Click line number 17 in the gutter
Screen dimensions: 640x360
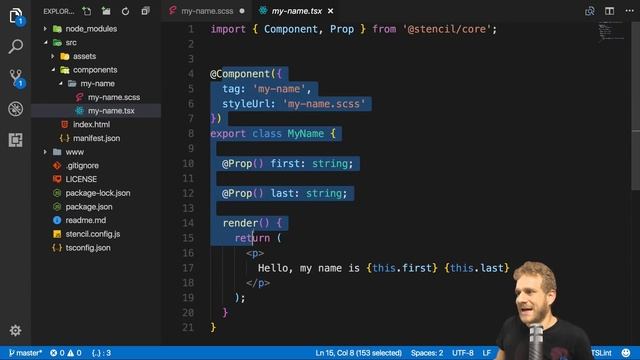(x=188, y=268)
